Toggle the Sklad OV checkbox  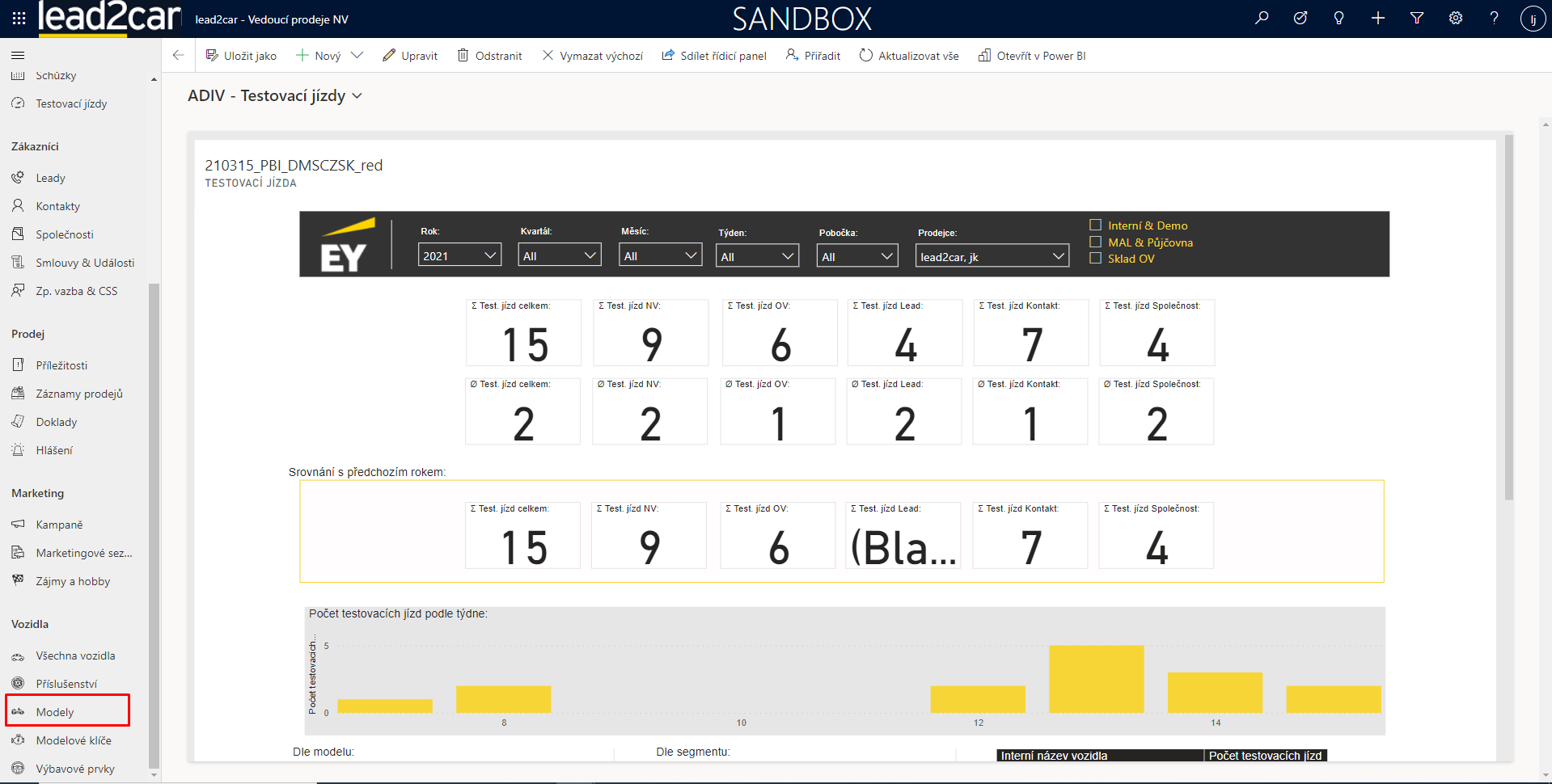point(1096,258)
